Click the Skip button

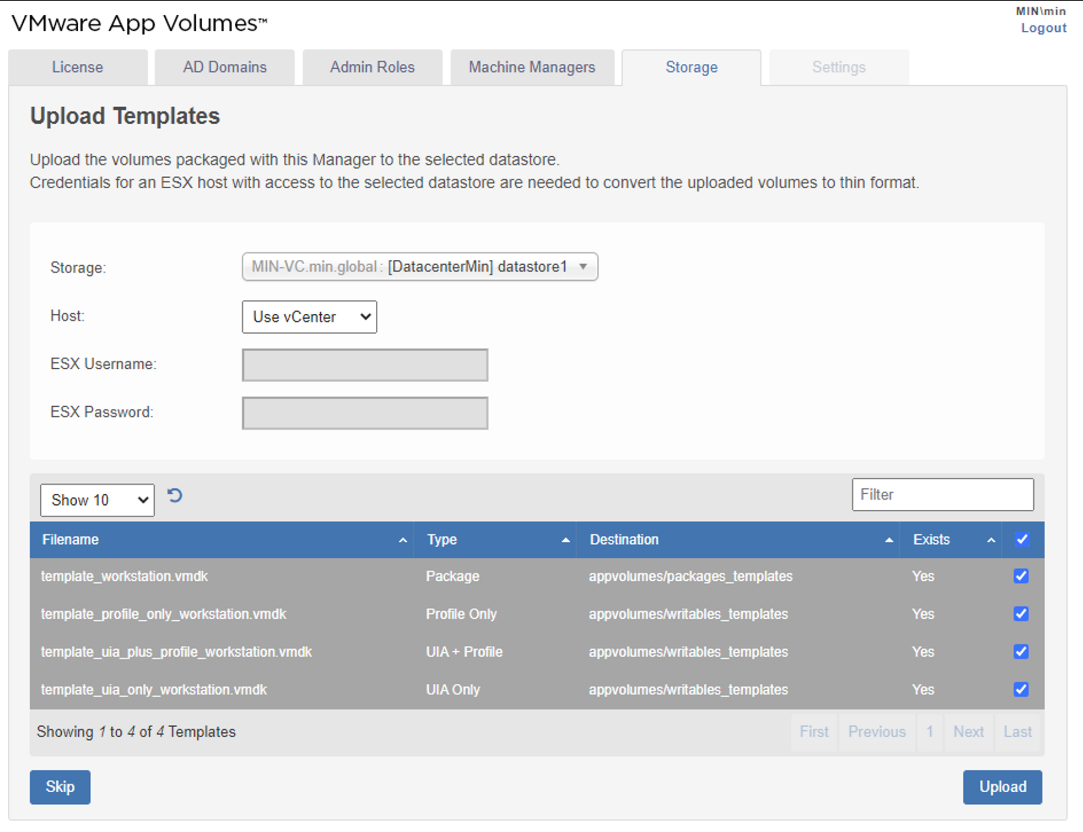click(60, 787)
